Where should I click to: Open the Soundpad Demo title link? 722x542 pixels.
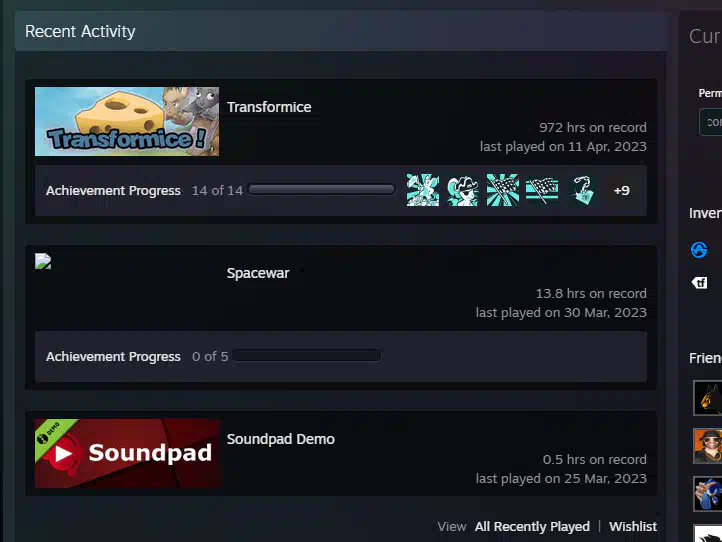click(280, 439)
